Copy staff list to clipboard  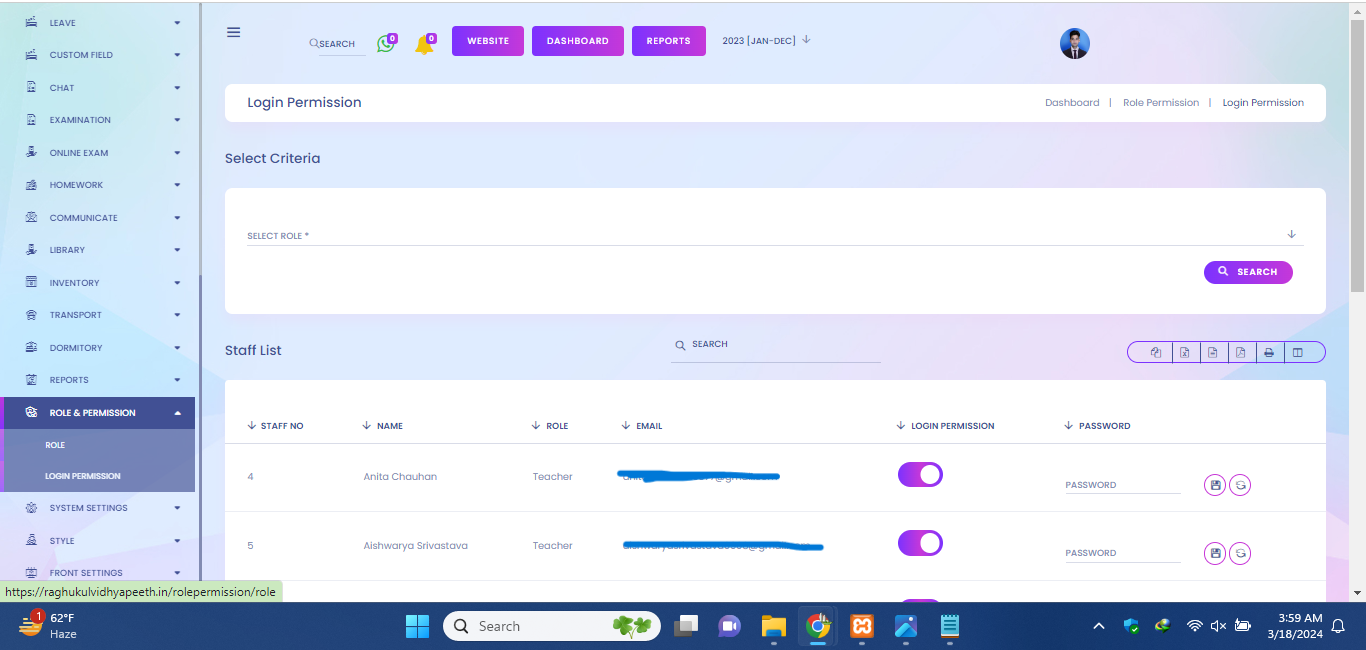[1156, 352]
